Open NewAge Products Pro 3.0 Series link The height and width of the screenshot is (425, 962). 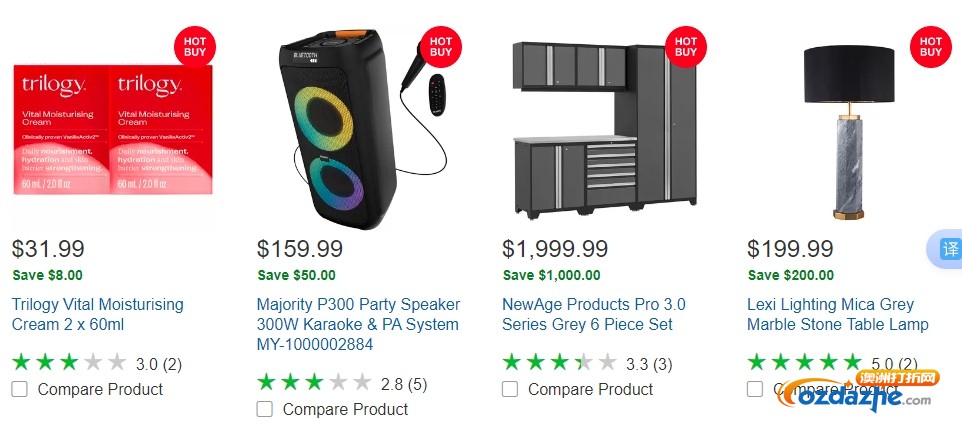click(x=593, y=314)
